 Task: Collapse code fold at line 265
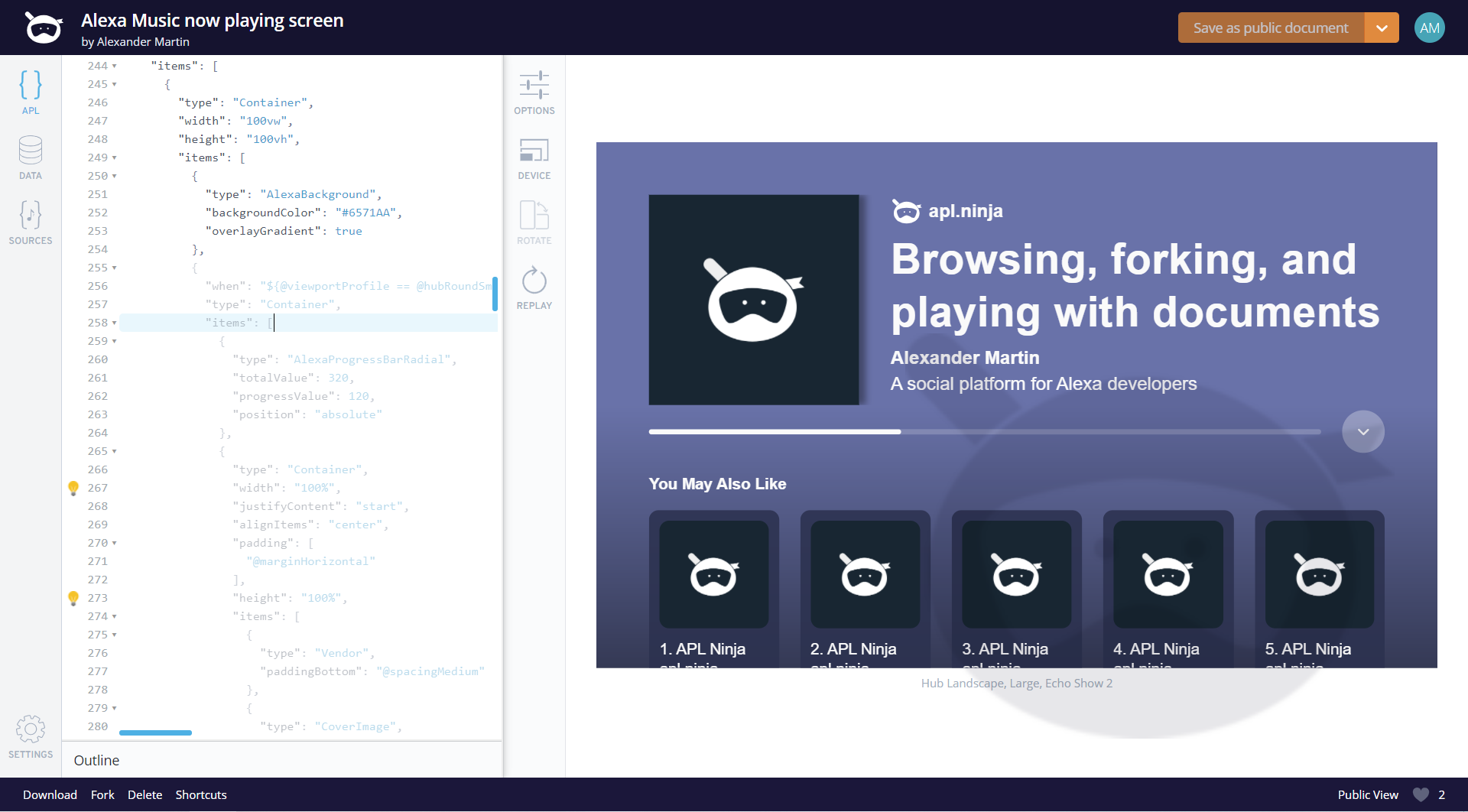(115, 451)
